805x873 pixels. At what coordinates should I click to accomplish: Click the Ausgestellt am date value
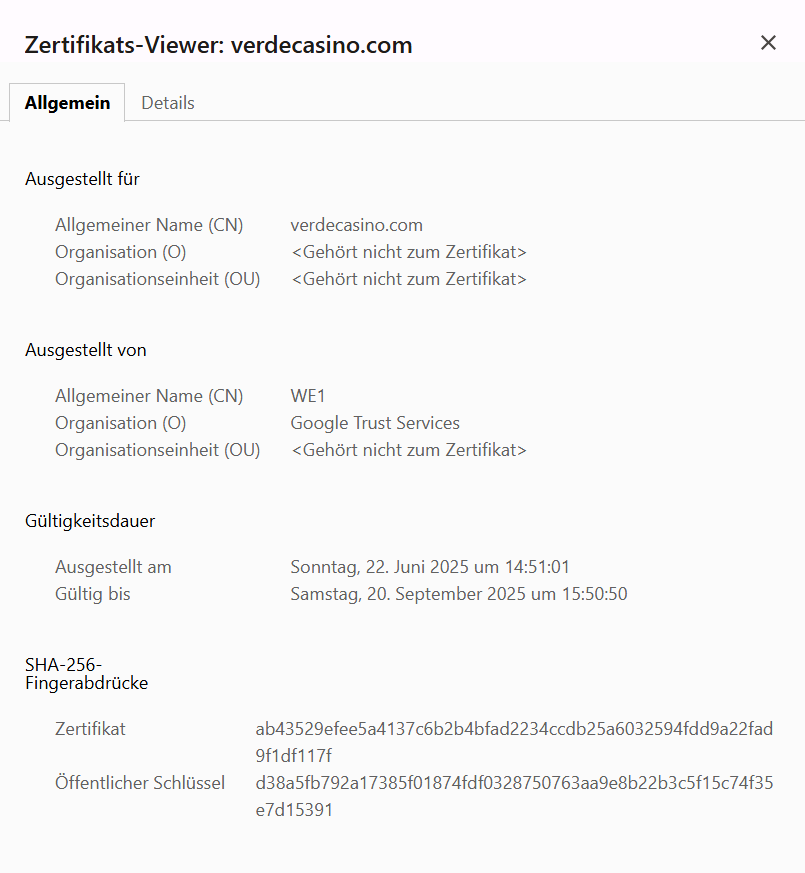(430, 567)
